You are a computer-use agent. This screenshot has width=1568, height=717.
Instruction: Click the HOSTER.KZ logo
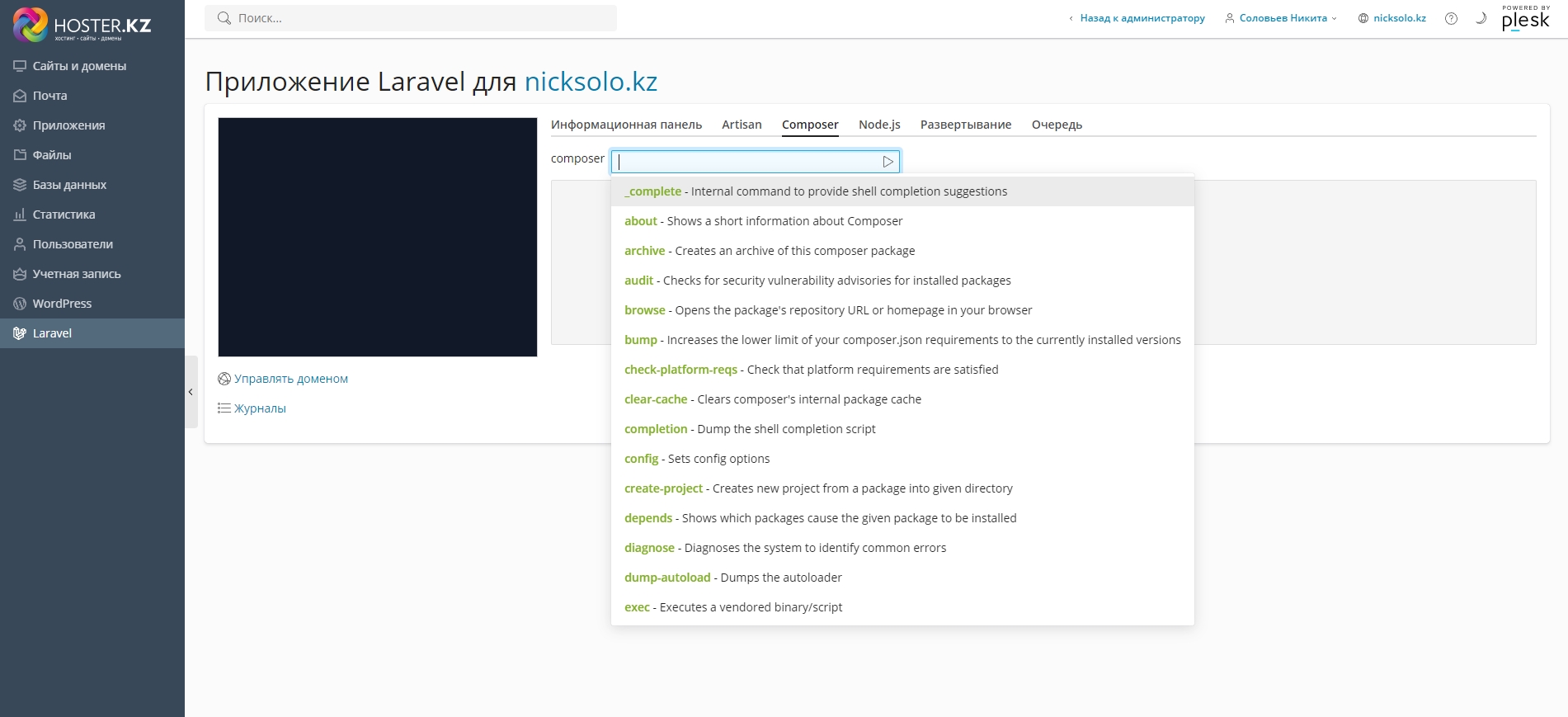(x=82, y=24)
